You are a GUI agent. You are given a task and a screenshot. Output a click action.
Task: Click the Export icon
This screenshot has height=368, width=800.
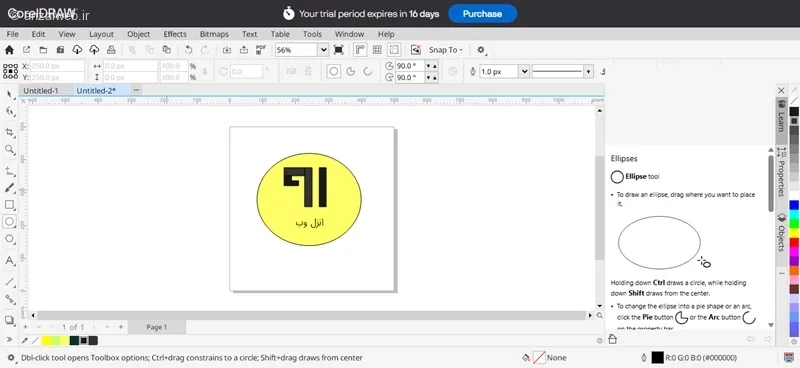click(x=244, y=50)
